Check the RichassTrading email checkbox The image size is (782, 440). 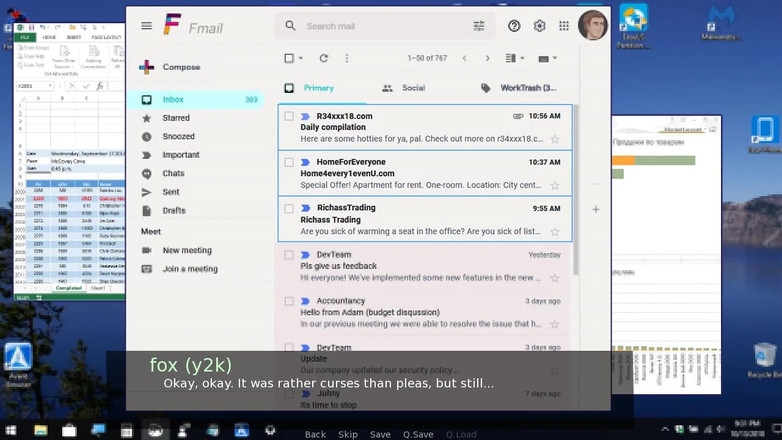[x=289, y=209]
